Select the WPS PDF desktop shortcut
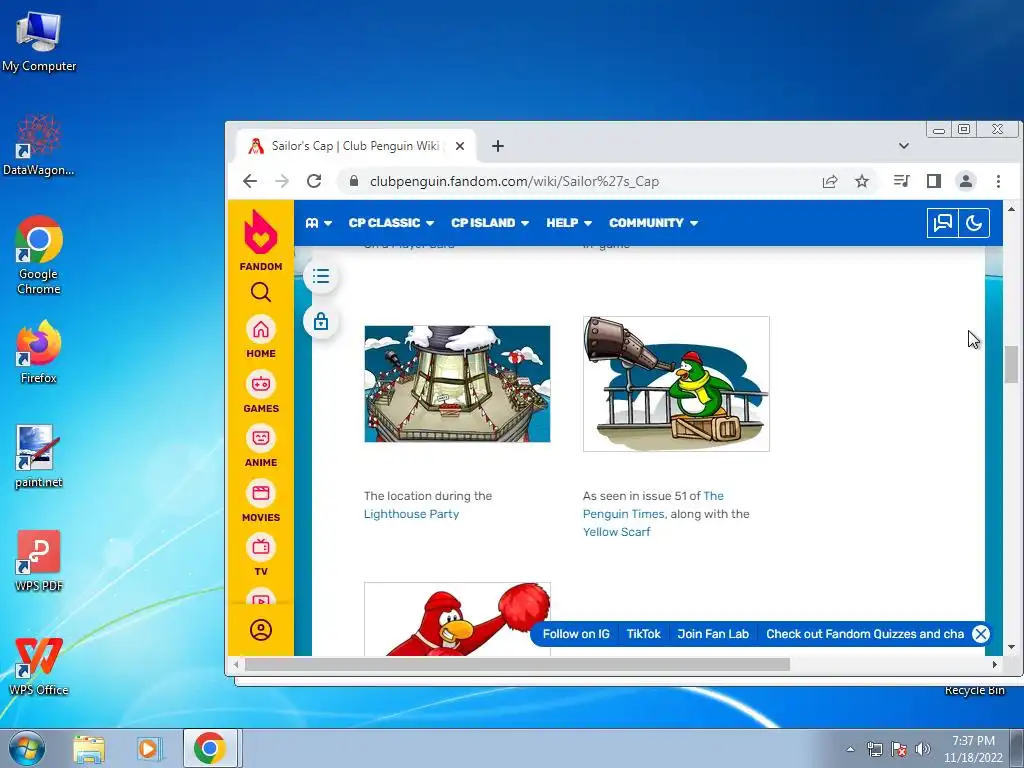Screen dimensions: 1024x768 (x=39, y=560)
